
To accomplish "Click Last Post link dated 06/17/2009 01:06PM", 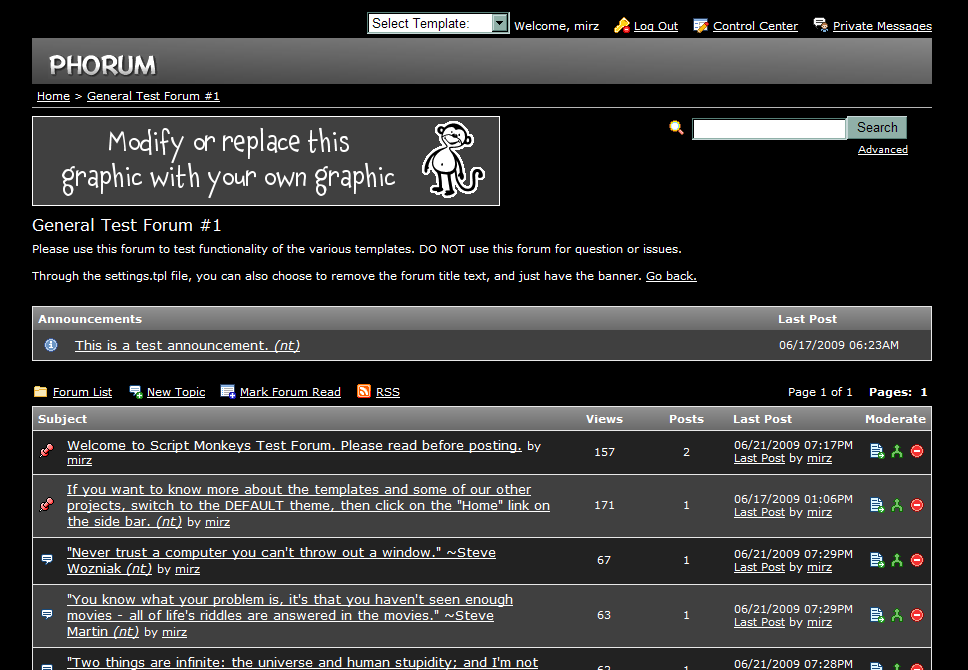I will tap(759, 513).
